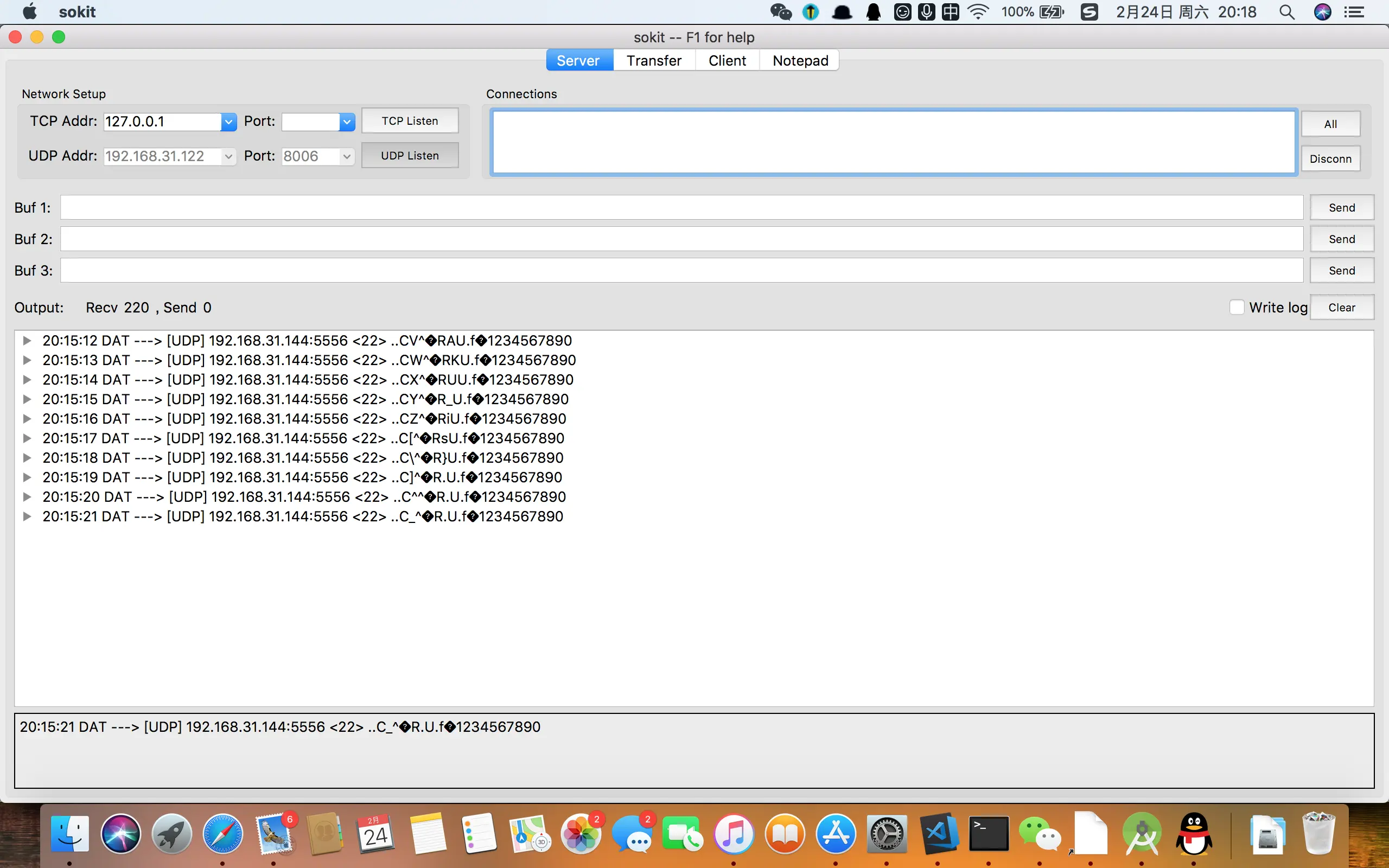Image resolution: width=1389 pixels, height=868 pixels.
Task: Open the TCP Port dropdown arrow
Action: (x=347, y=122)
